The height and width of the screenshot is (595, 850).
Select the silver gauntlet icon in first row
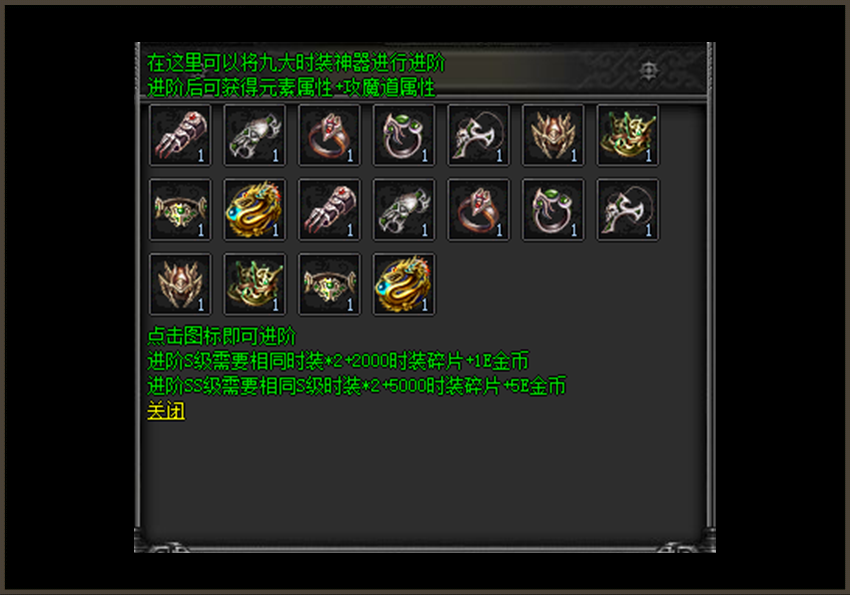coord(255,135)
